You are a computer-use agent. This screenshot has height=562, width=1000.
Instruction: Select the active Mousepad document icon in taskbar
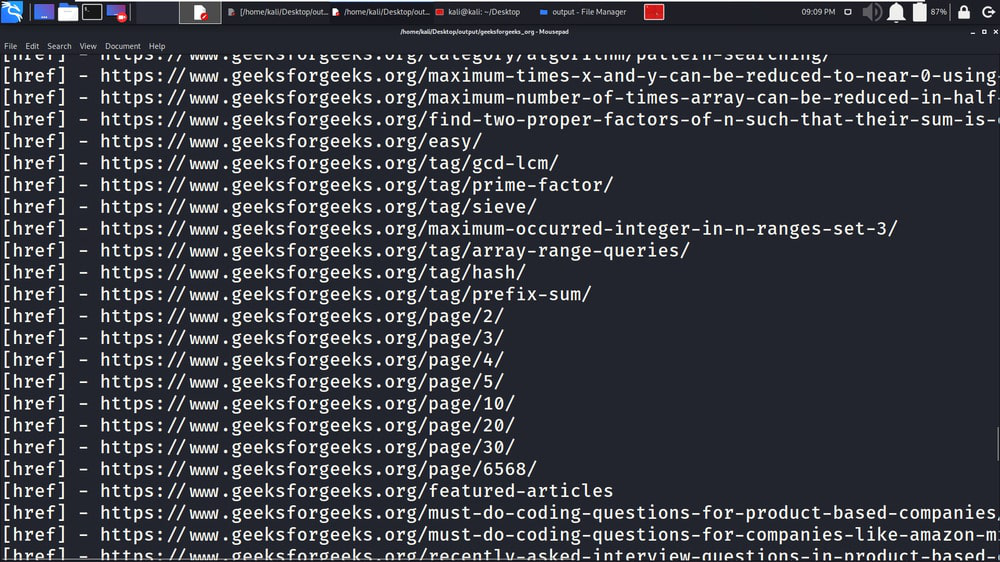tap(200, 12)
